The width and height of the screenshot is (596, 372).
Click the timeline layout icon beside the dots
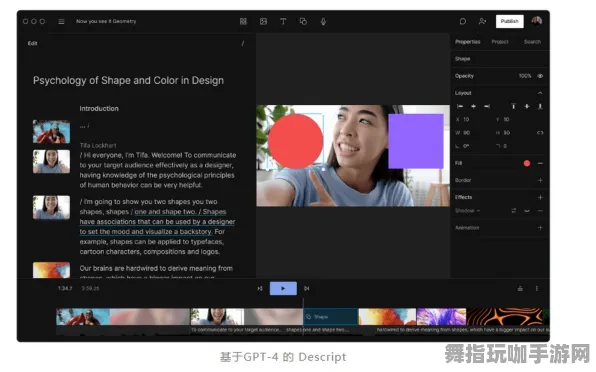(520, 289)
